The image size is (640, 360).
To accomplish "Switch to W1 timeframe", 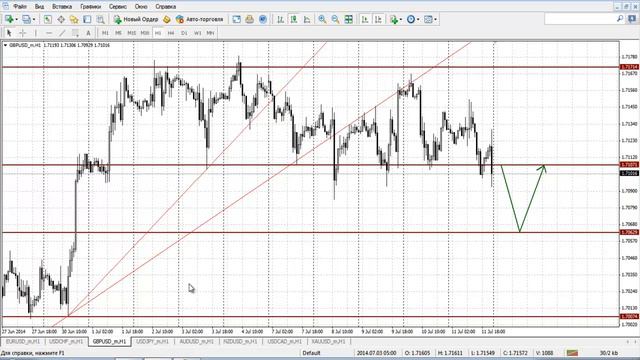I will click(198, 33).
